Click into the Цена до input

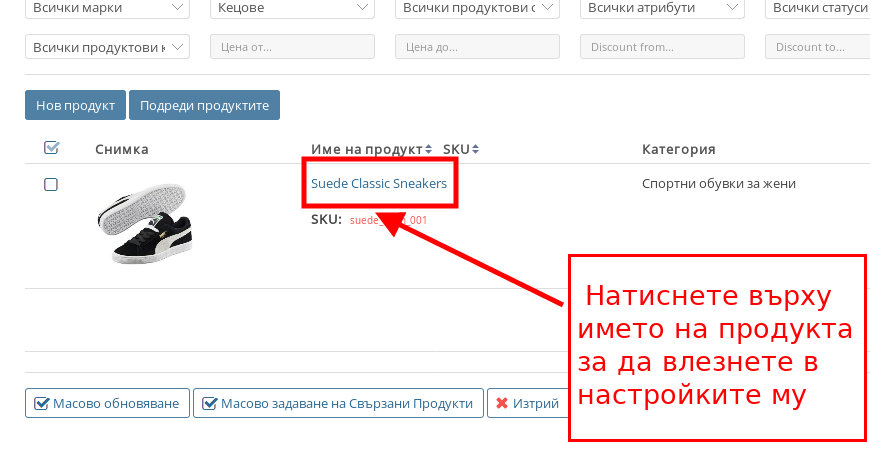[x=477, y=47]
